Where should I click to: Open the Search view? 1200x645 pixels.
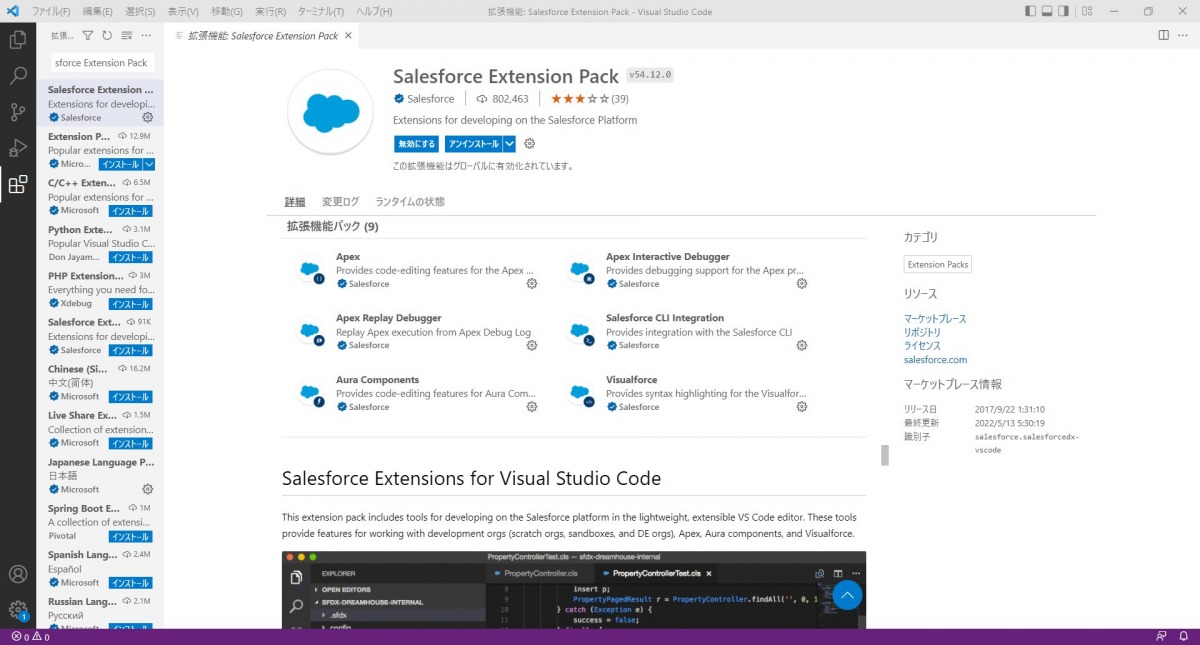coord(17,74)
